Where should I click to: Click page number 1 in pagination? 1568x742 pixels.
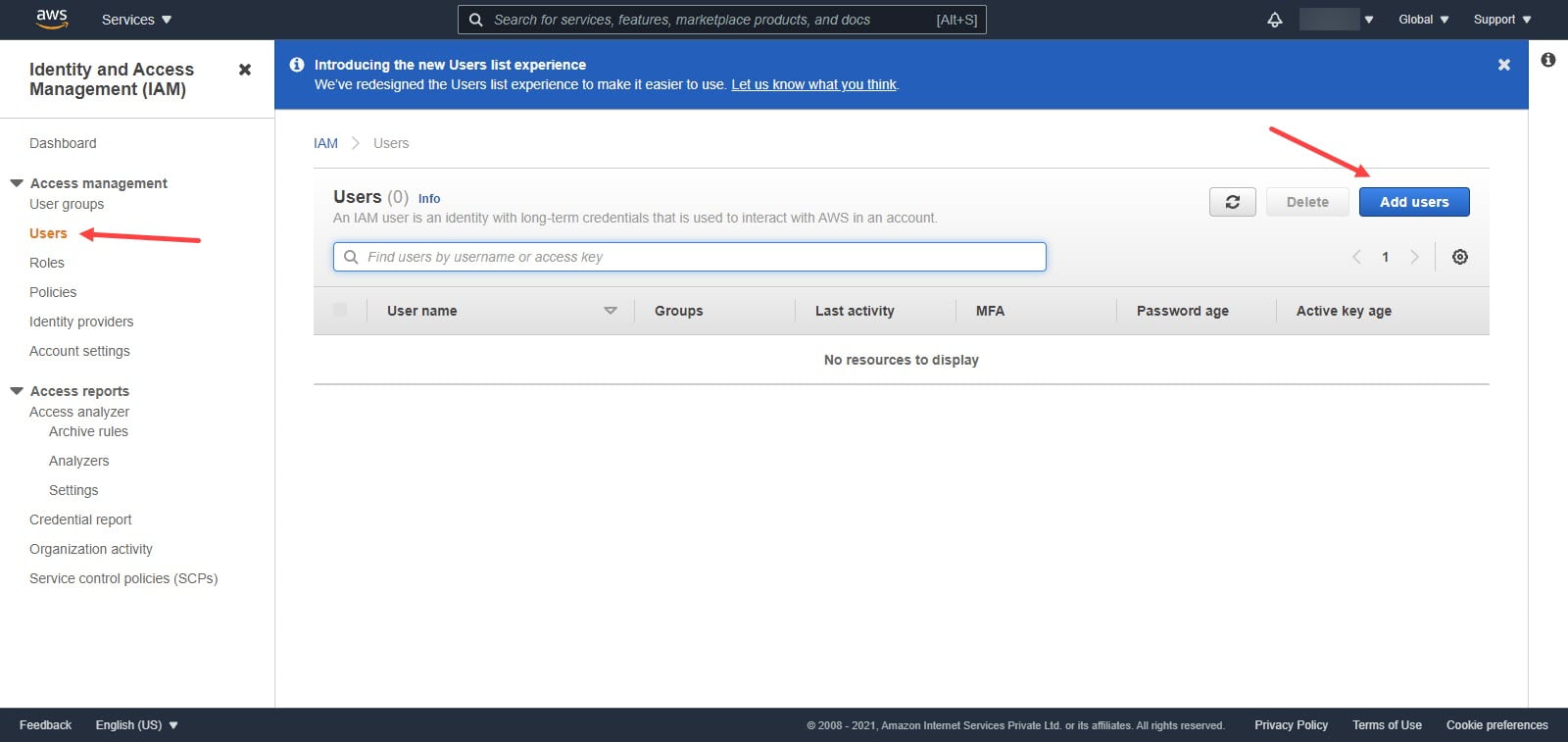(1385, 257)
